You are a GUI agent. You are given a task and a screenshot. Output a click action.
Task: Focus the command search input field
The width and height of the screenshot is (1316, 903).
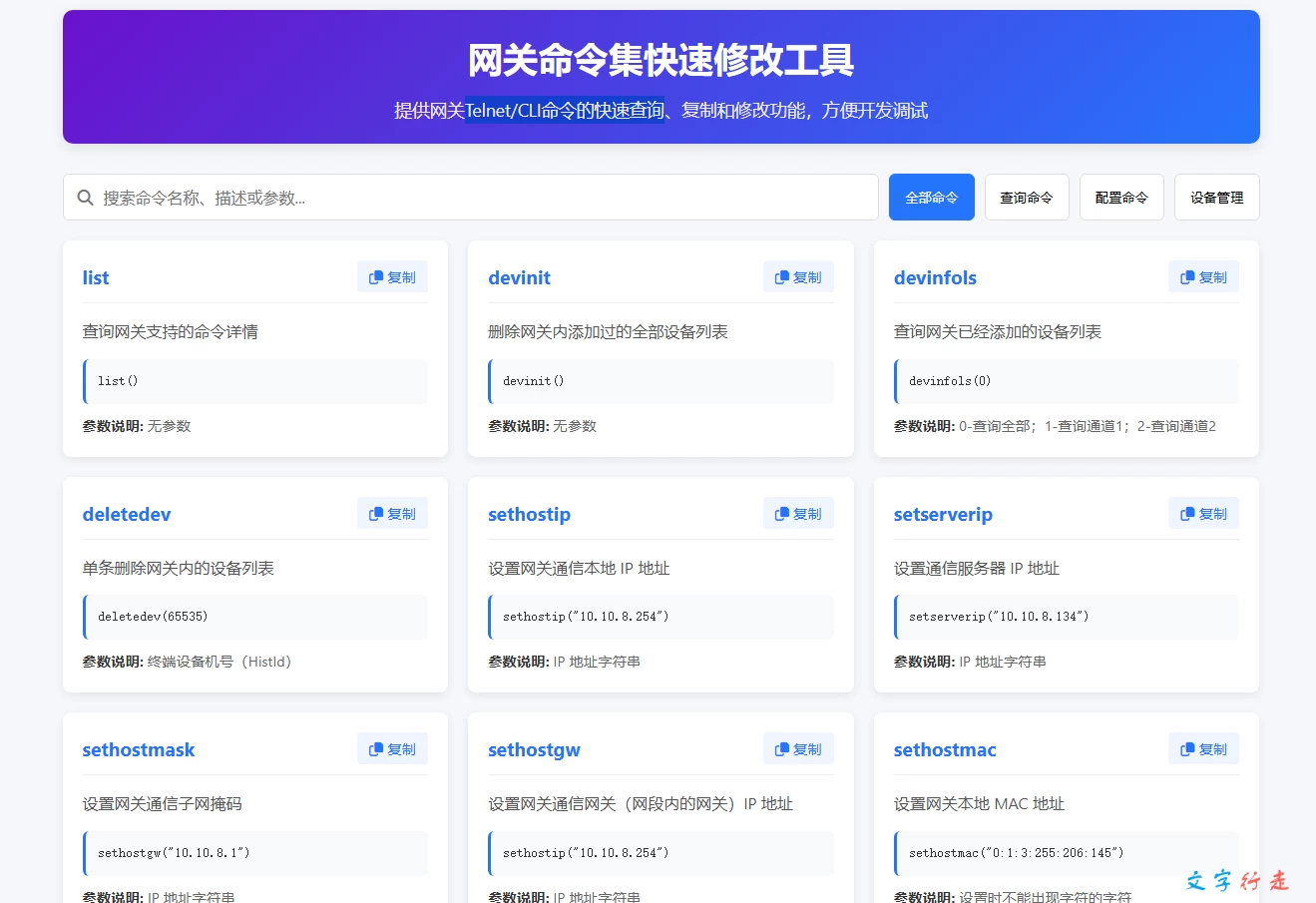click(x=479, y=198)
